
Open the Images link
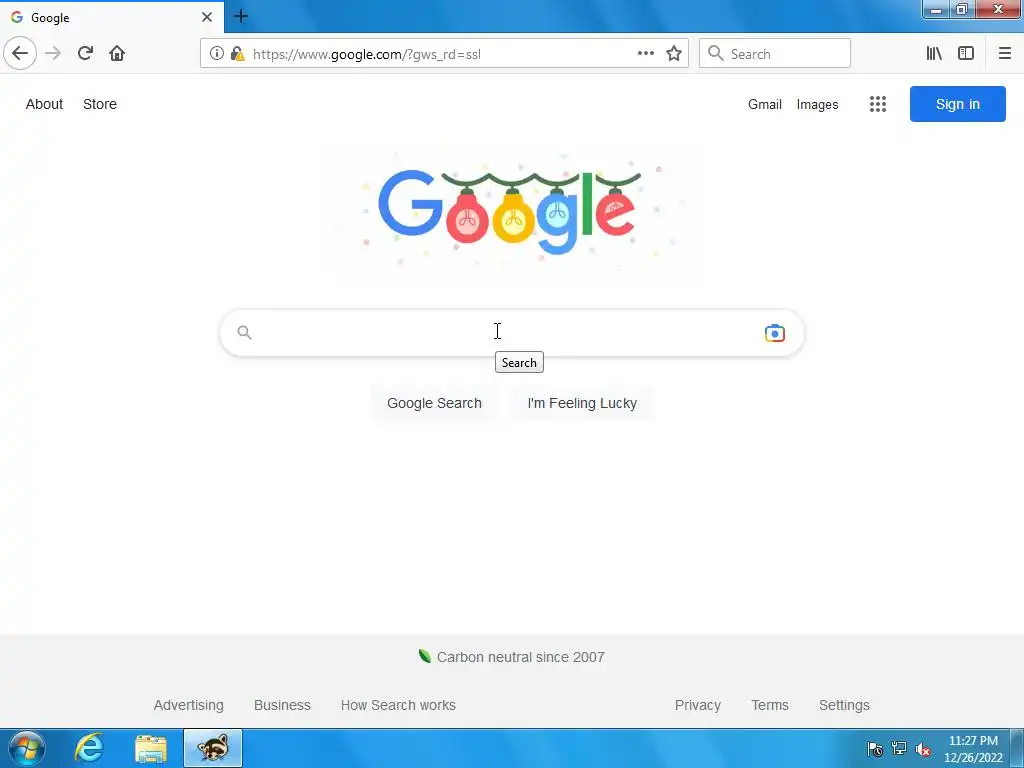coord(817,104)
